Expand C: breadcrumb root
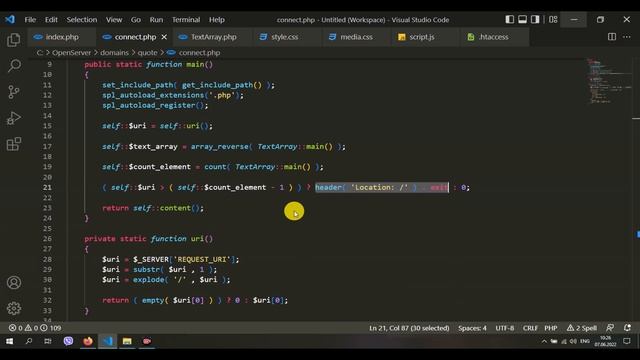The image size is (640, 360). click(x=40, y=52)
